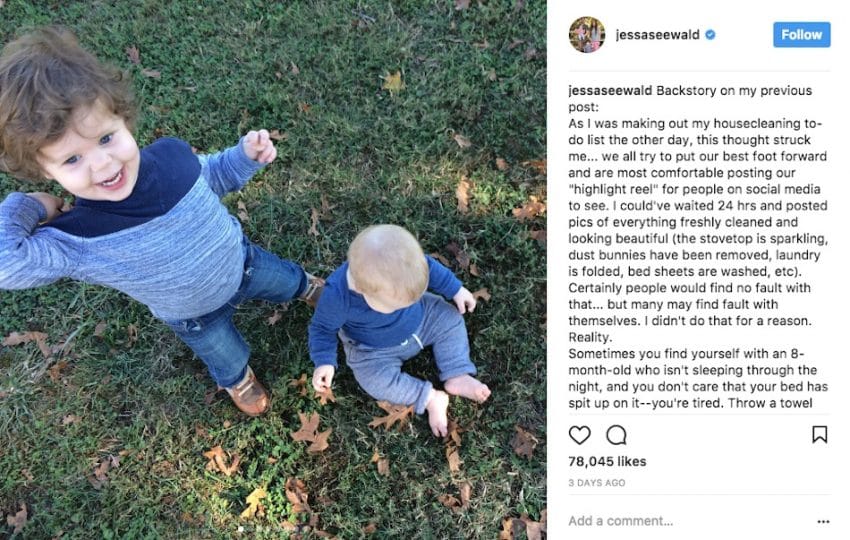
Task: Follow the jessaseewald account
Action: coord(802,35)
